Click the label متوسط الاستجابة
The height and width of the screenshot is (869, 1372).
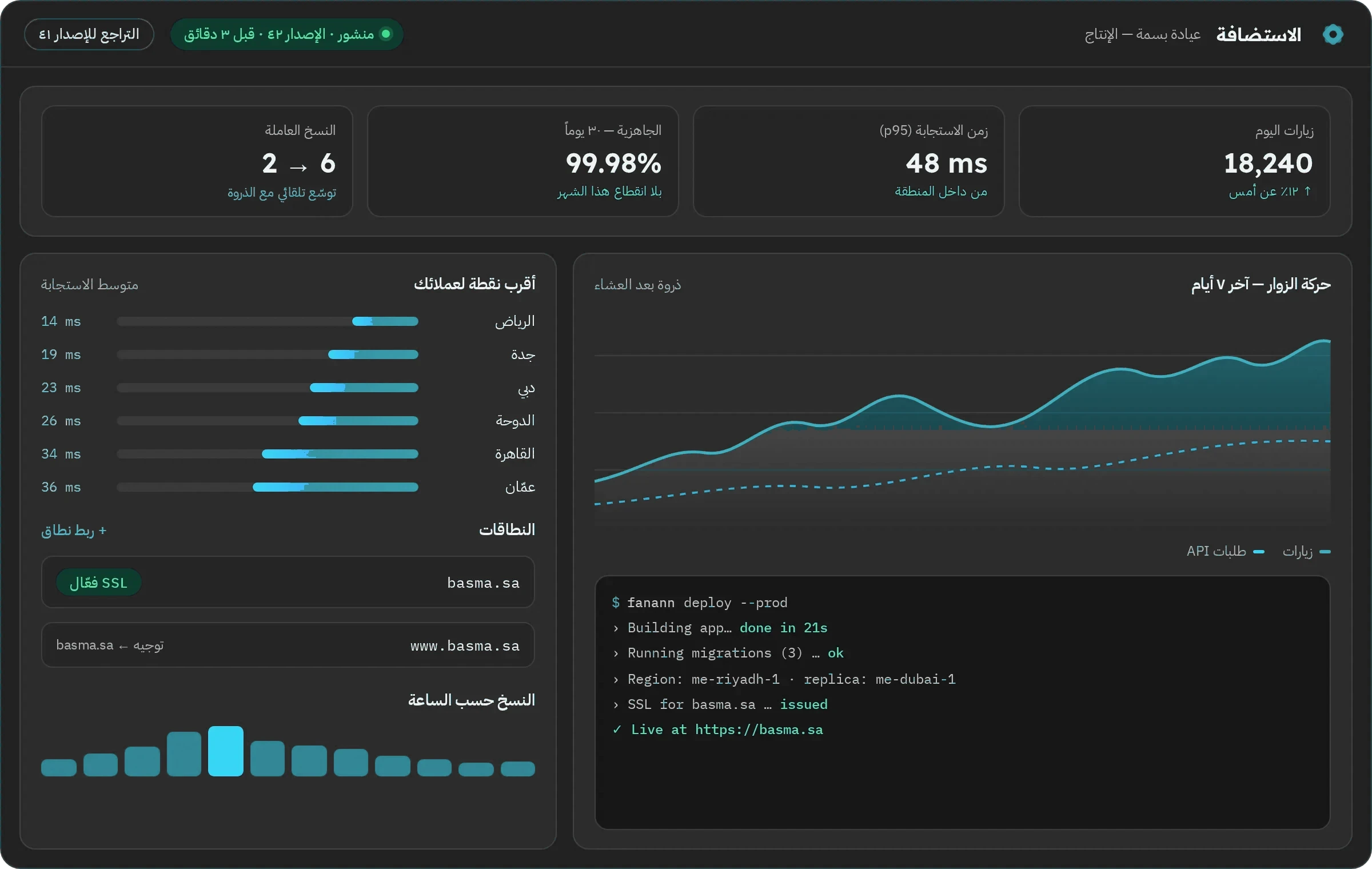[90, 284]
